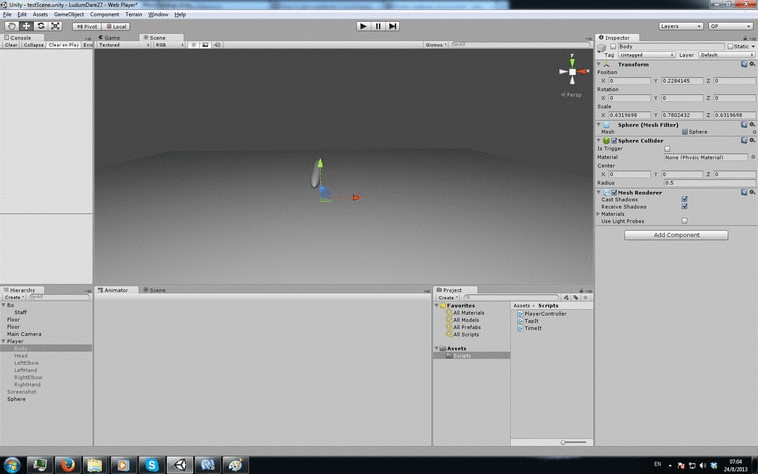Image resolution: width=758 pixels, height=474 pixels.
Task: Toggle Collapse in the Console toolbar
Action: [33, 44]
